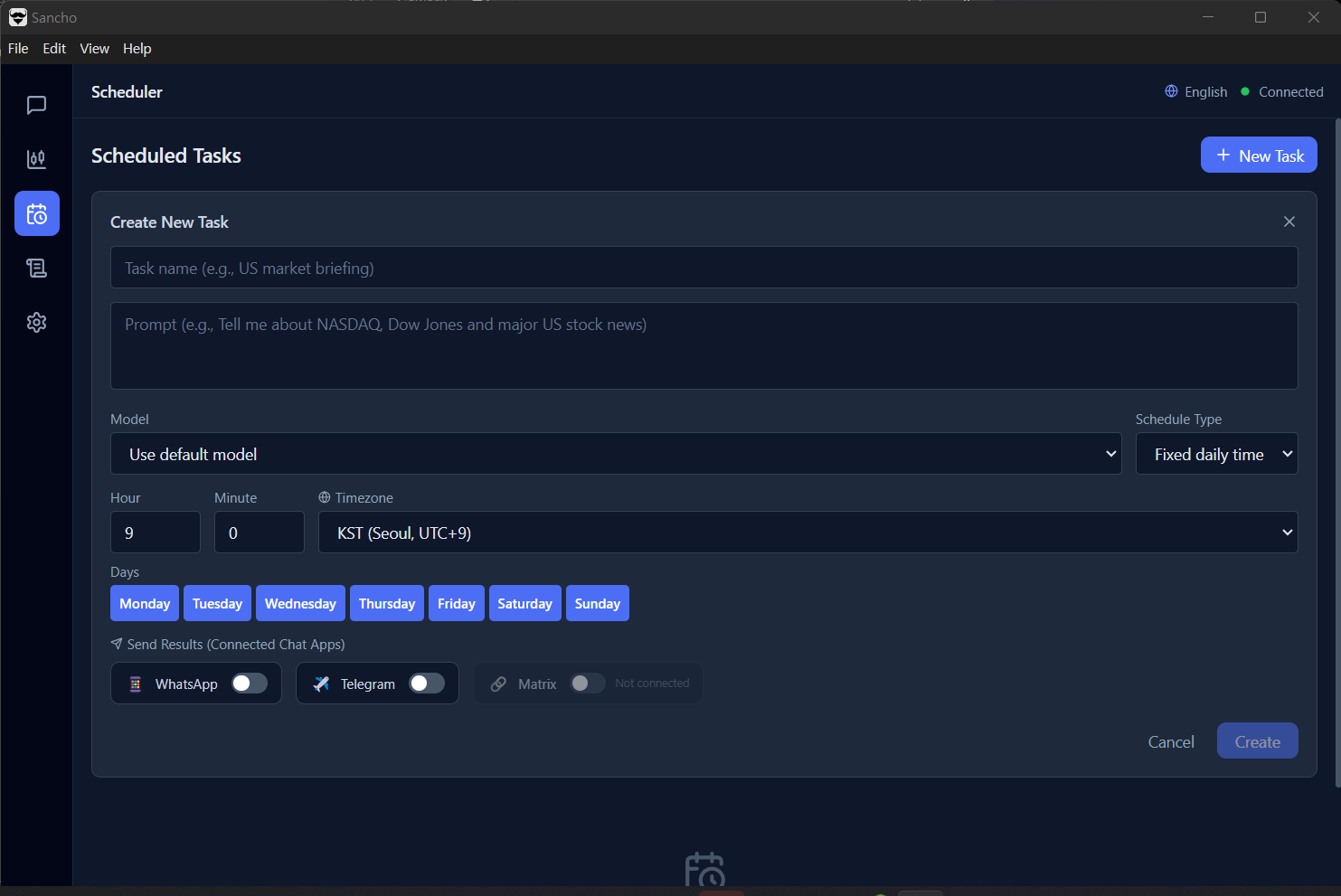Viewport: 1341px width, 896px height.
Task: Open the settings gear sidebar icon
Action: point(36,322)
